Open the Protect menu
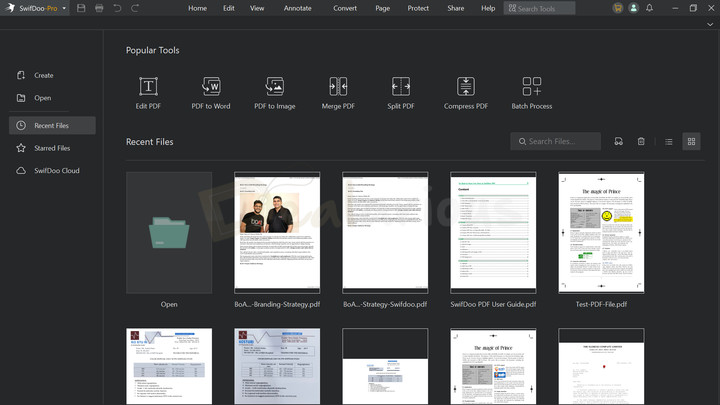The width and height of the screenshot is (720, 405). tap(418, 8)
